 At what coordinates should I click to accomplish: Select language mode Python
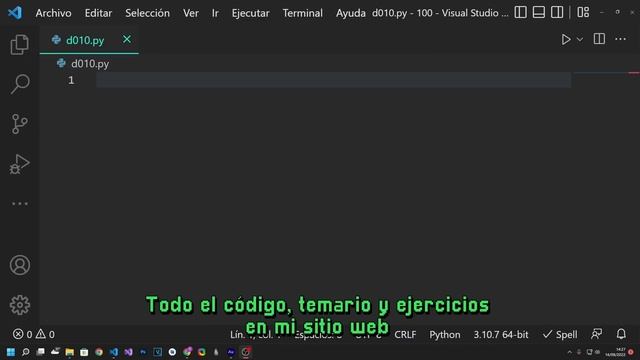click(x=444, y=335)
